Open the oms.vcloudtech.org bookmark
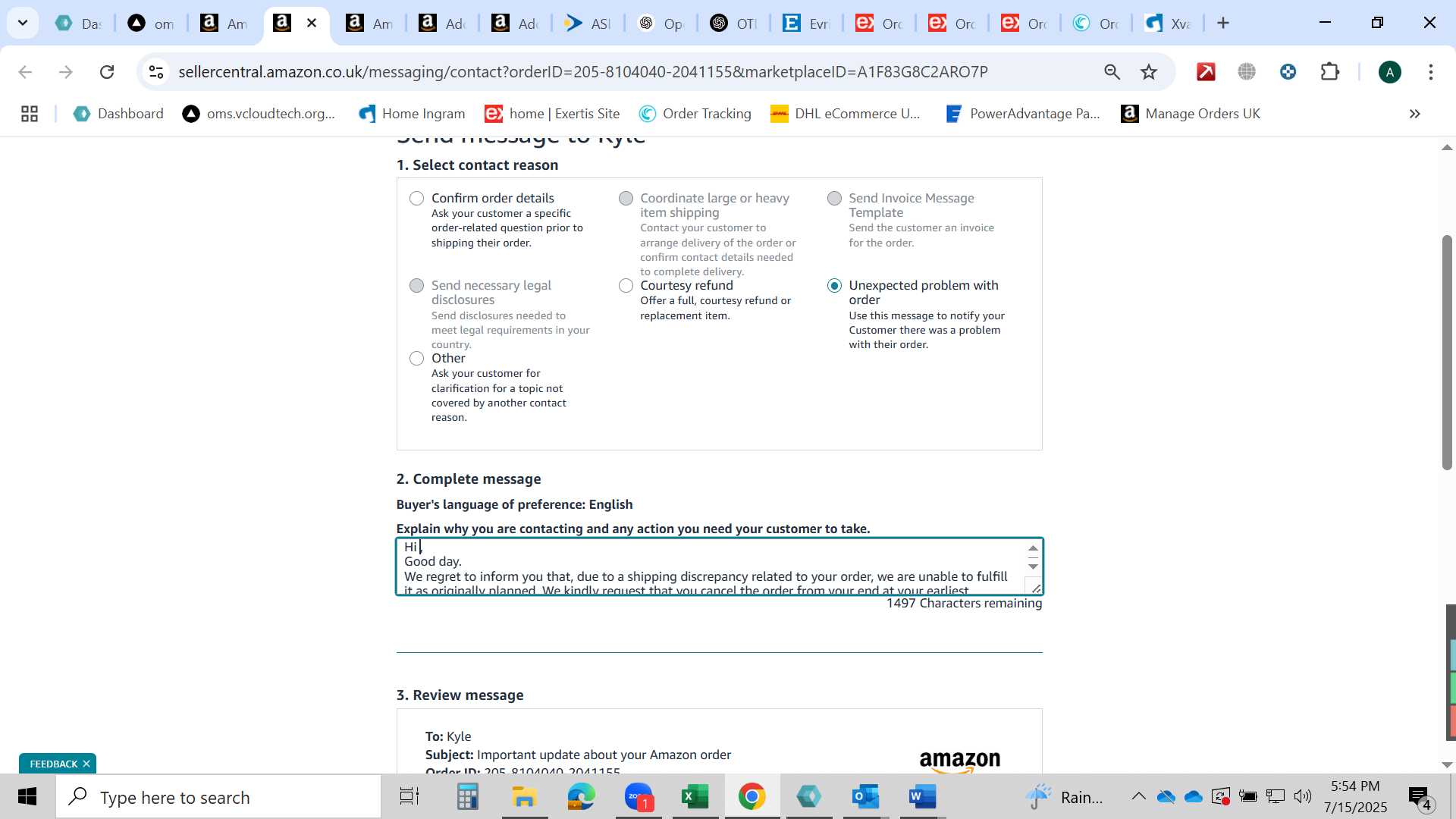 259,114
